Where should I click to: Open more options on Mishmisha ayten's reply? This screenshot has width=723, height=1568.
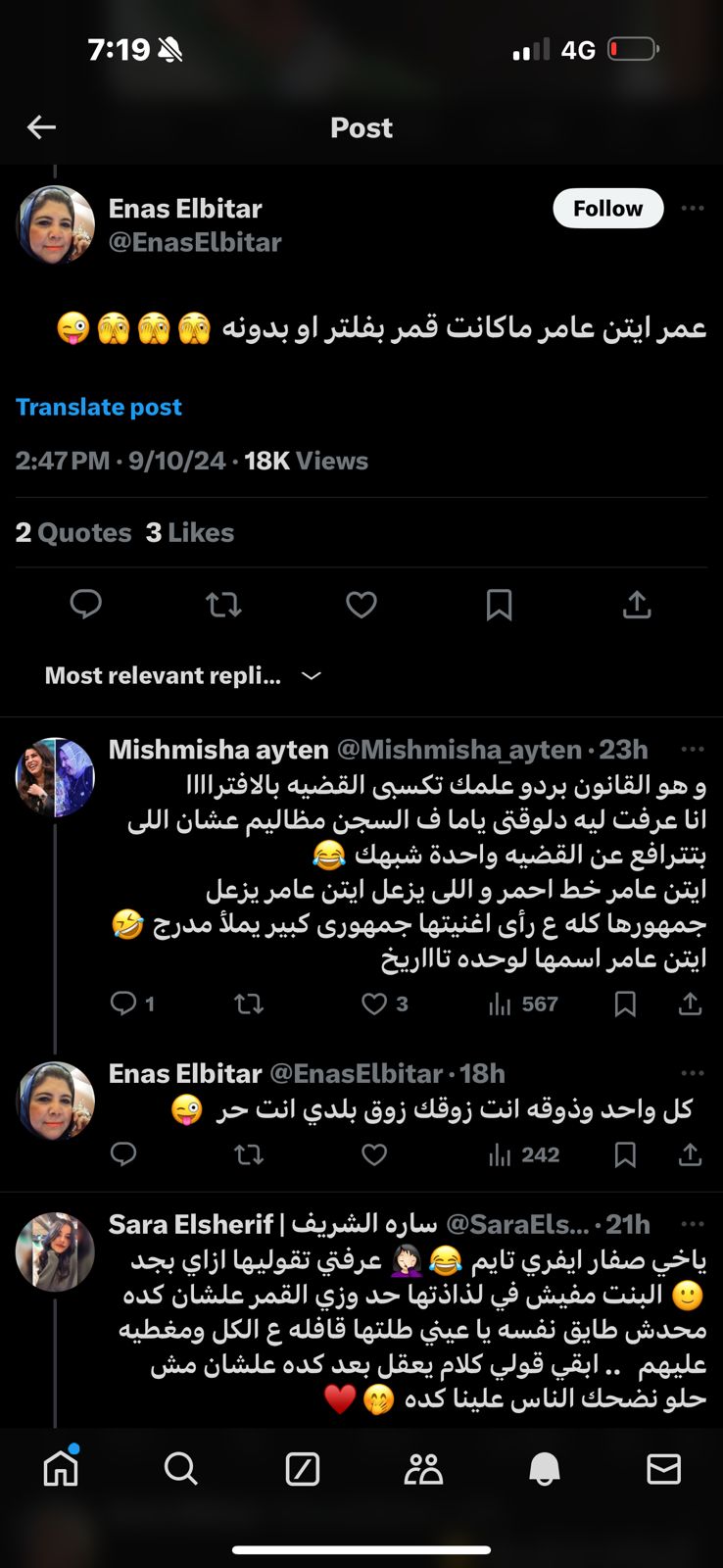pyautogui.click(x=693, y=750)
